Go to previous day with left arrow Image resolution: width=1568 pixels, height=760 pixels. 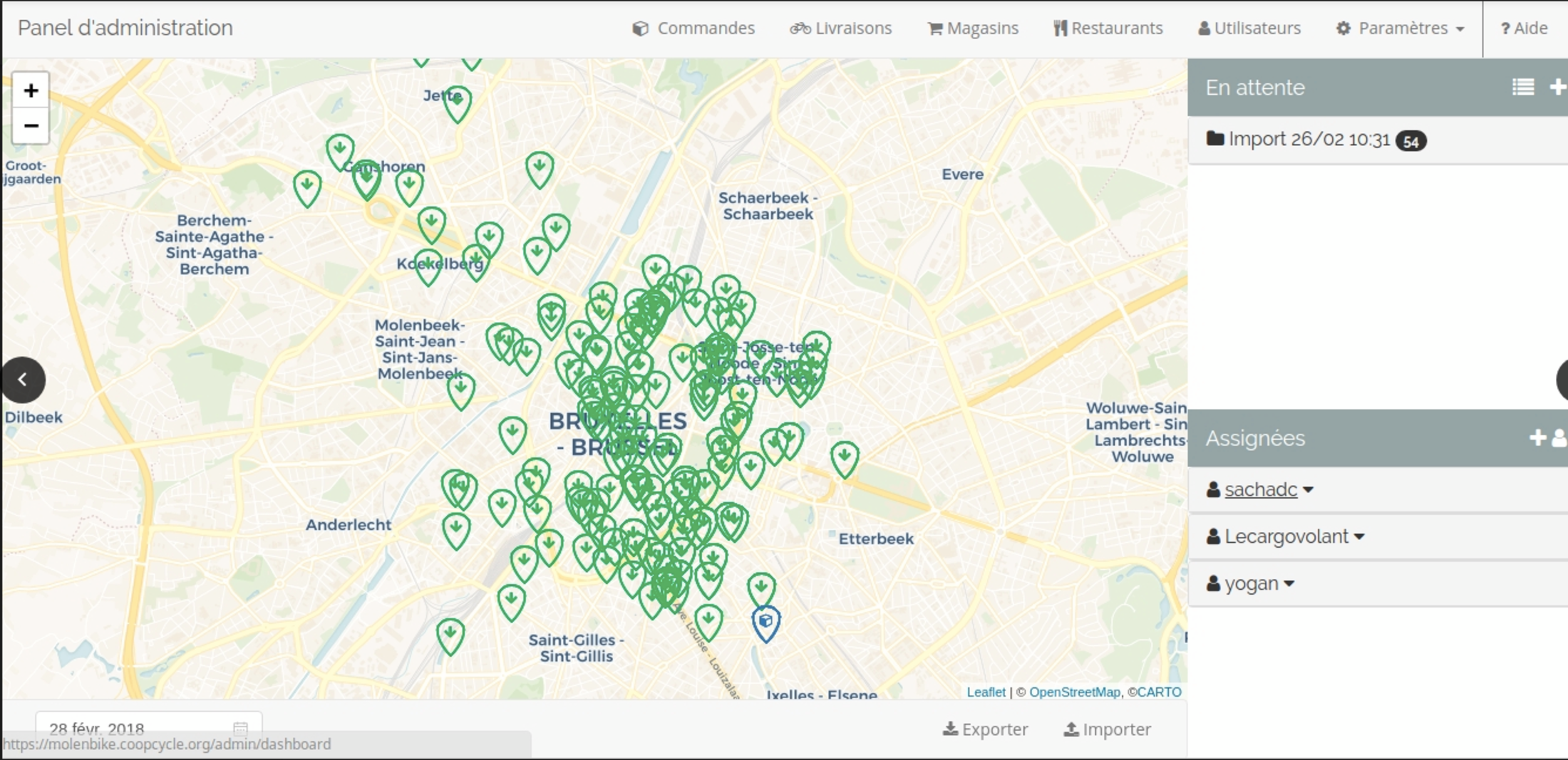point(23,380)
